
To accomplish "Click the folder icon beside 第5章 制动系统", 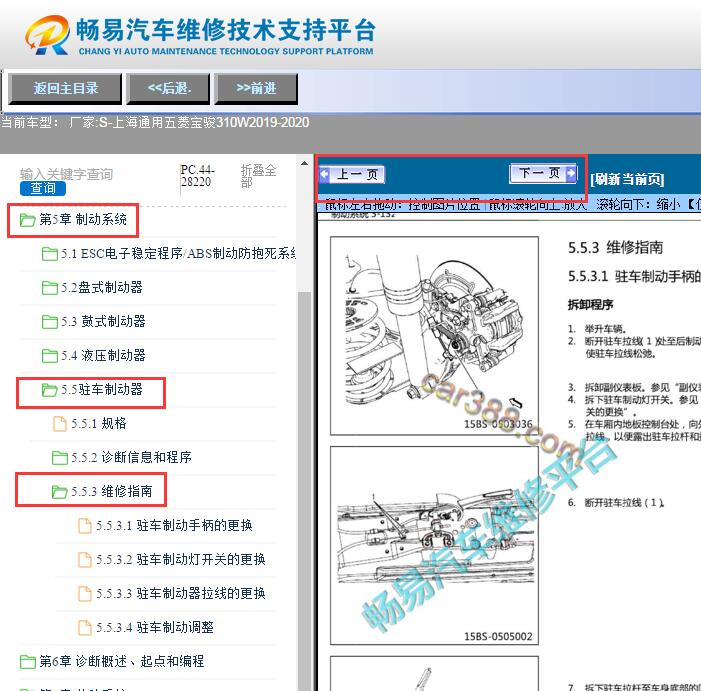I will [x=28, y=220].
